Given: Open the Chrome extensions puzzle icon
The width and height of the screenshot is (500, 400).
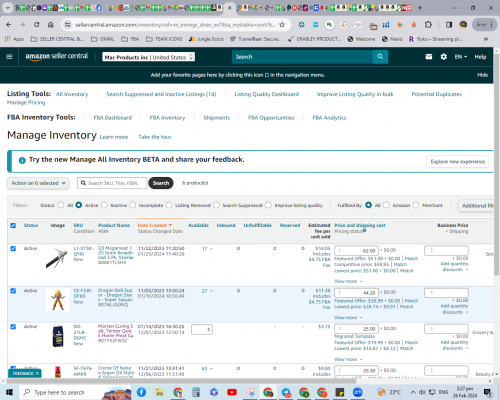Looking at the screenshot, I should click(428, 24).
